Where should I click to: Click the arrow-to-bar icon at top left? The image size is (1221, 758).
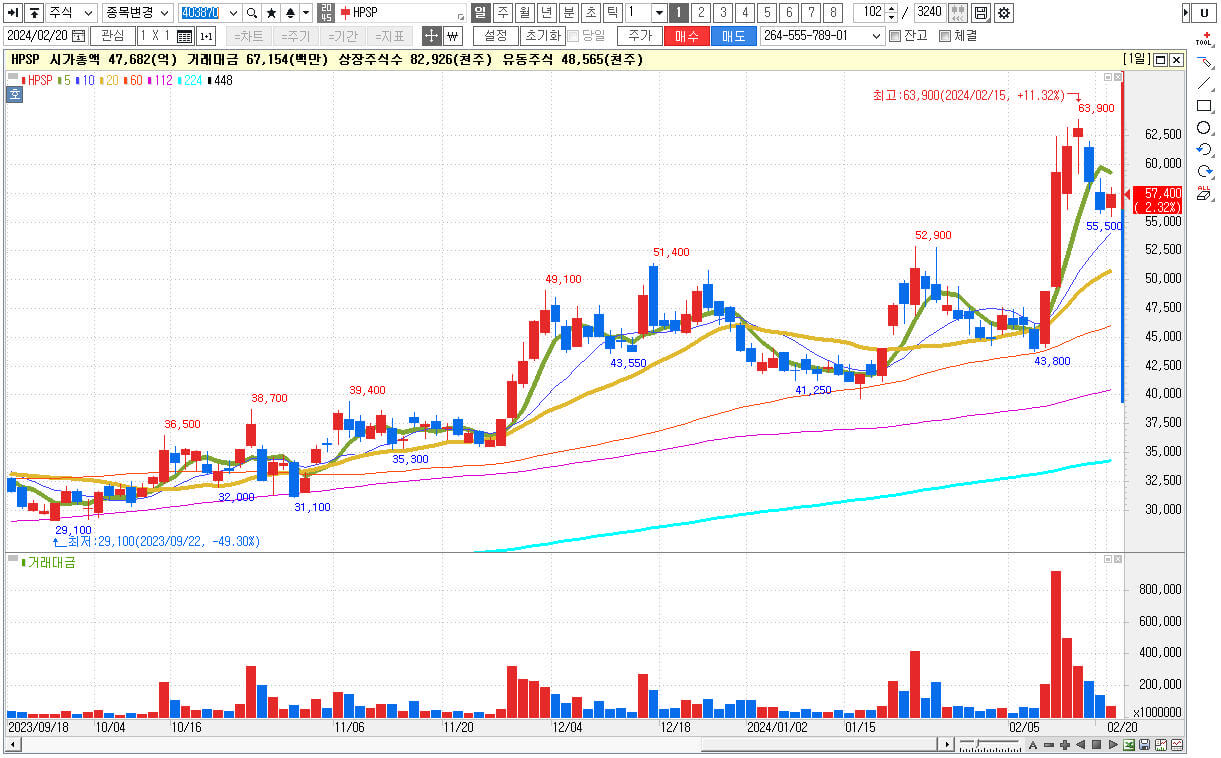14,13
